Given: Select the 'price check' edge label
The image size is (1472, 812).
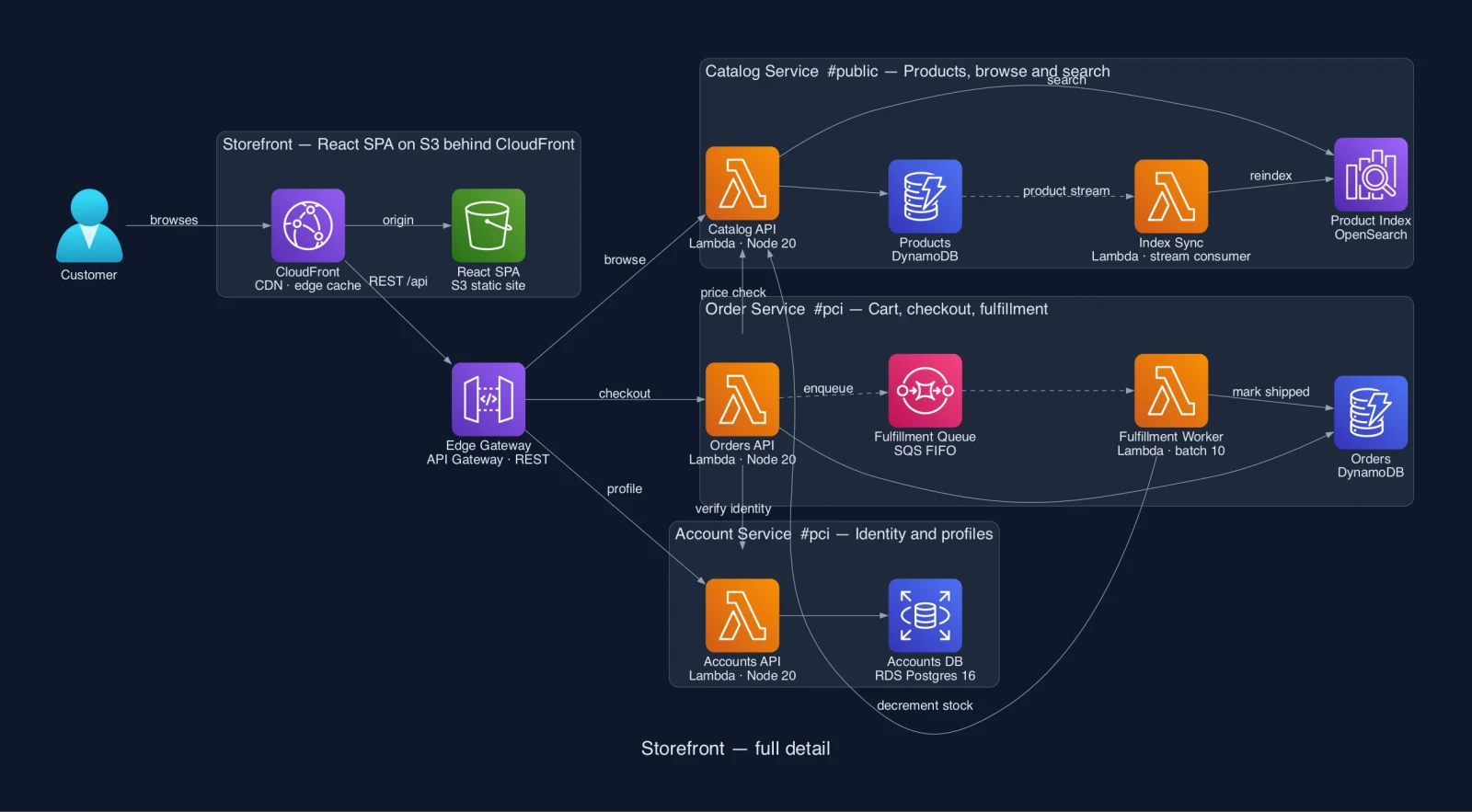Looking at the screenshot, I should pos(733,292).
